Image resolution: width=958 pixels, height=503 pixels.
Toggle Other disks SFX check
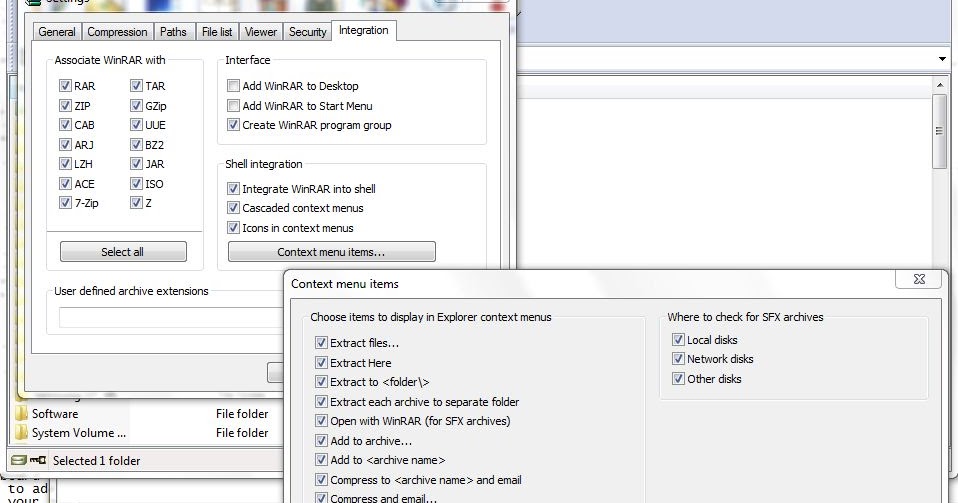678,379
